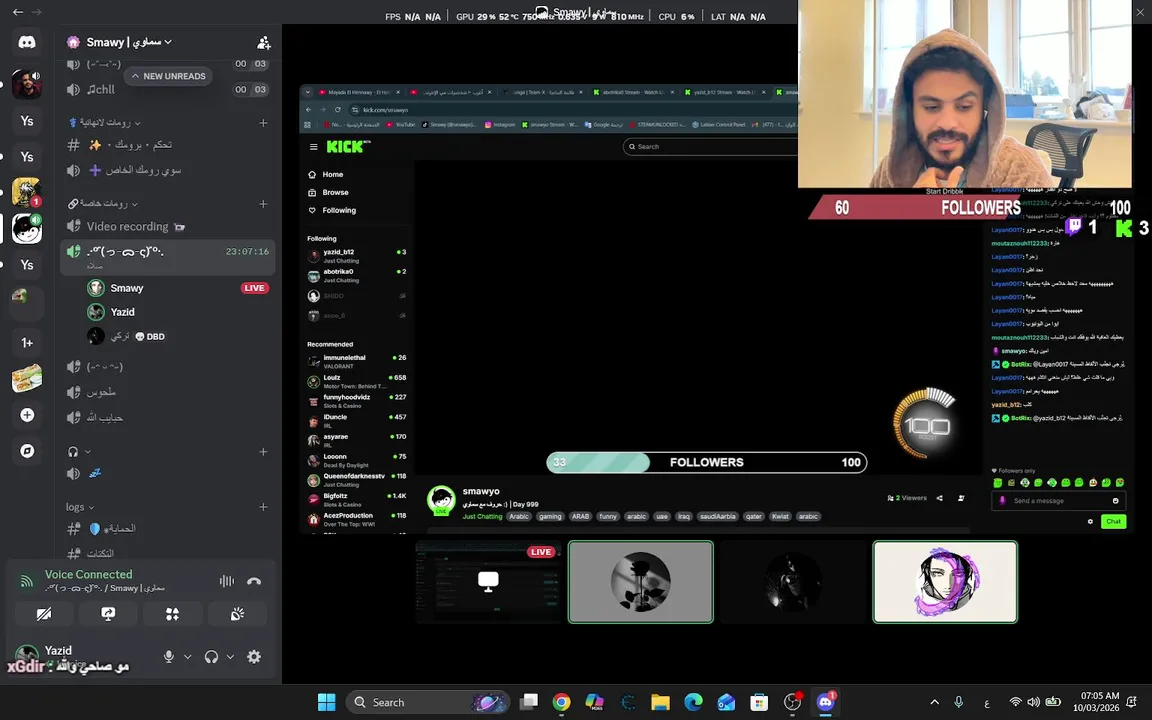Open File Explorer from the taskbar
This screenshot has height=720, width=1152.
(660, 702)
